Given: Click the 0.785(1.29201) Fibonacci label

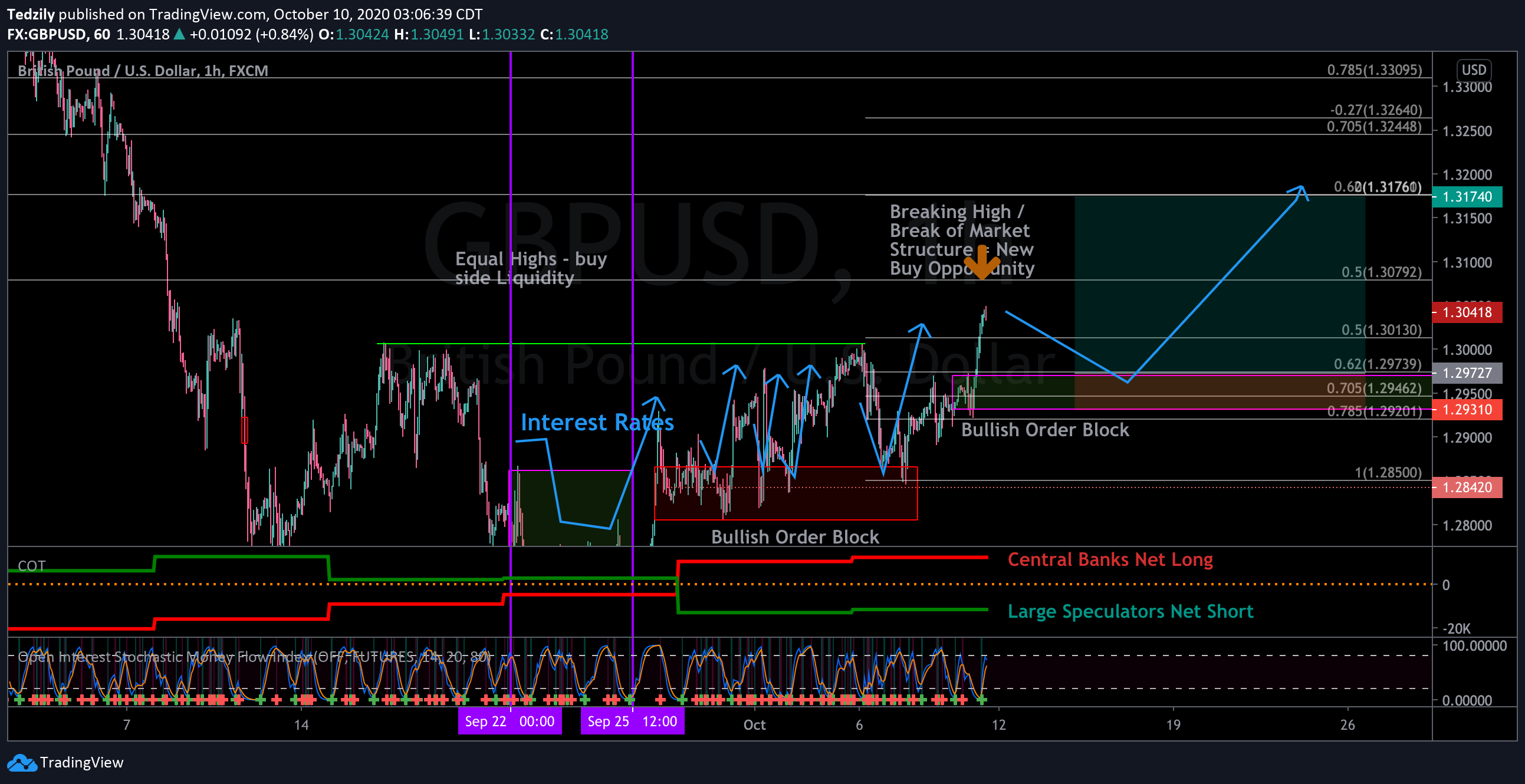Looking at the screenshot, I should coord(1374,411).
